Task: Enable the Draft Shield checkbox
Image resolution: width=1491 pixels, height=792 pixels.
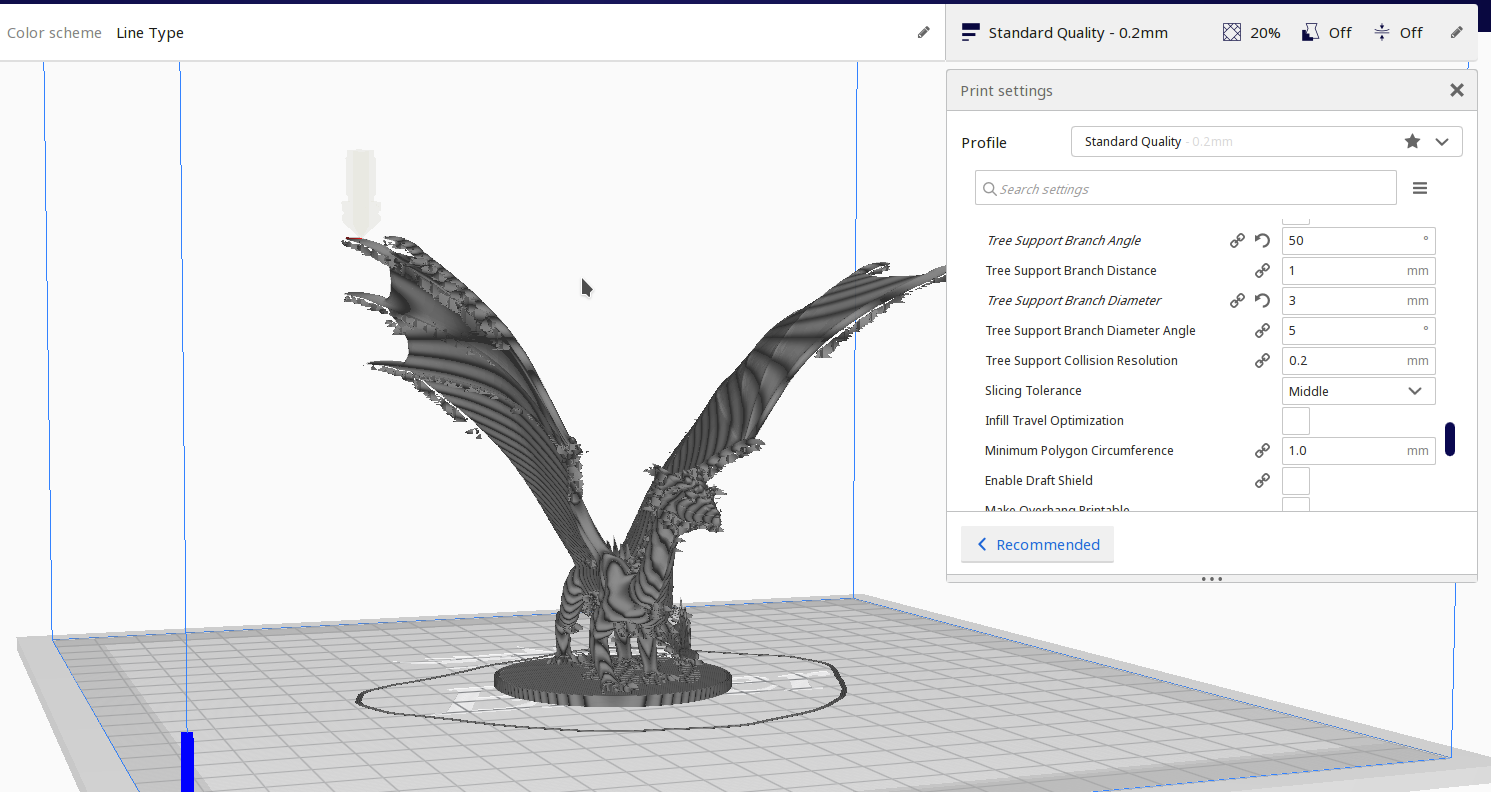Action: [1296, 481]
